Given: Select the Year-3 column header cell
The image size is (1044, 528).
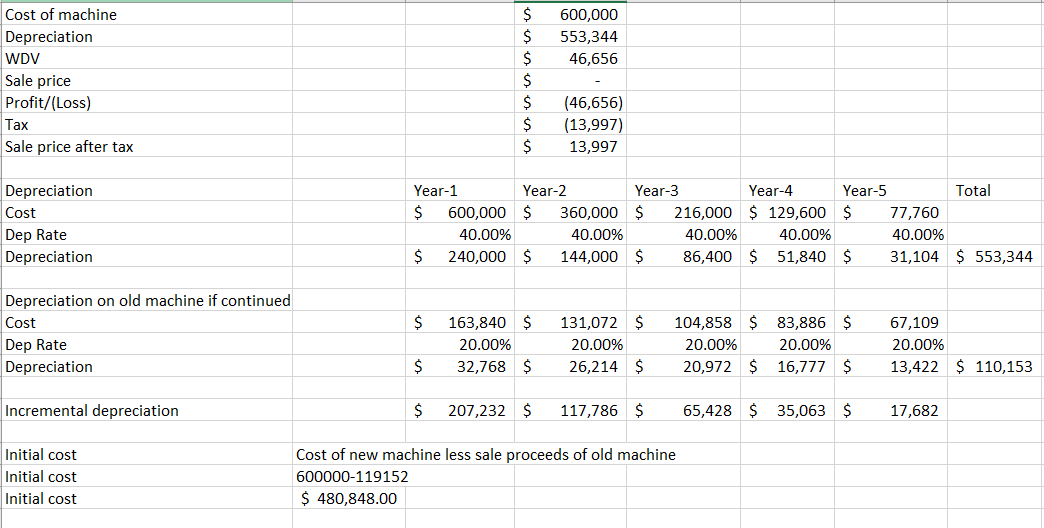Looking at the screenshot, I should [657, 191].
